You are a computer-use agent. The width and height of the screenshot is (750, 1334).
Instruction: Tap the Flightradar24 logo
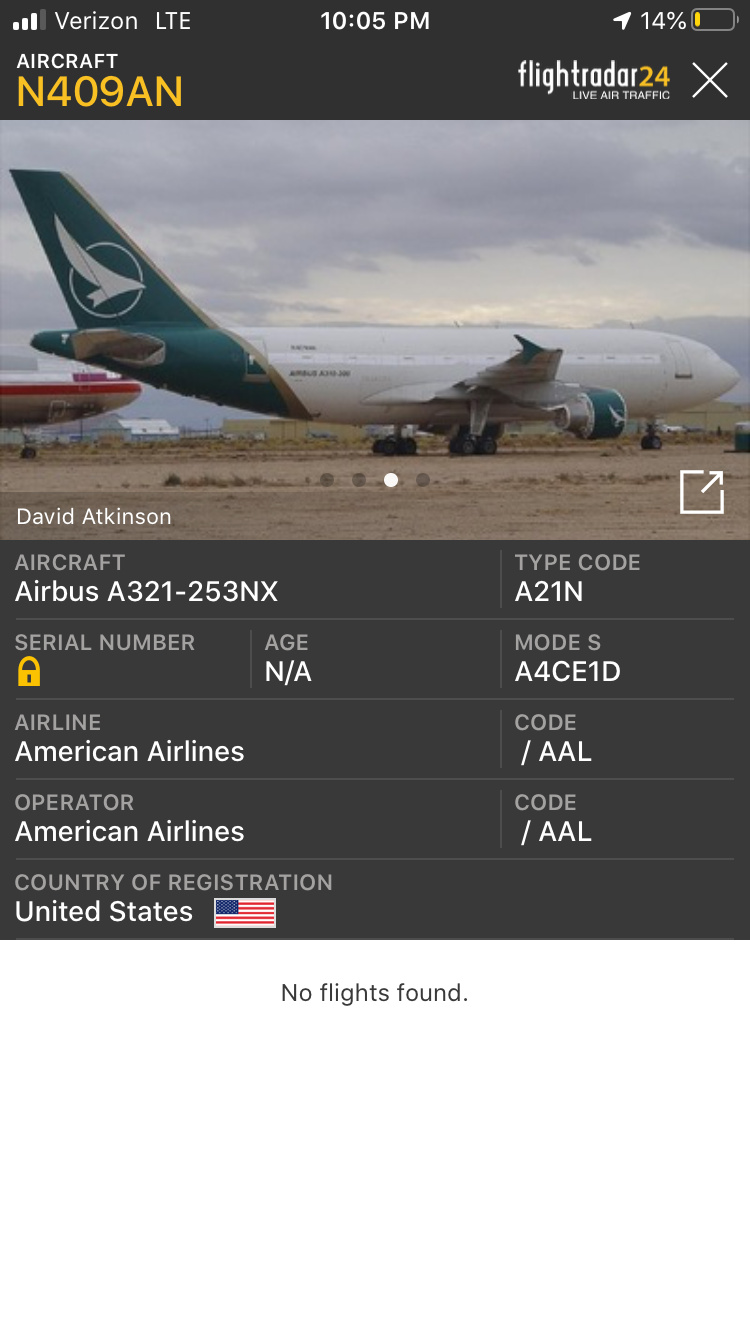pos(594,80)
